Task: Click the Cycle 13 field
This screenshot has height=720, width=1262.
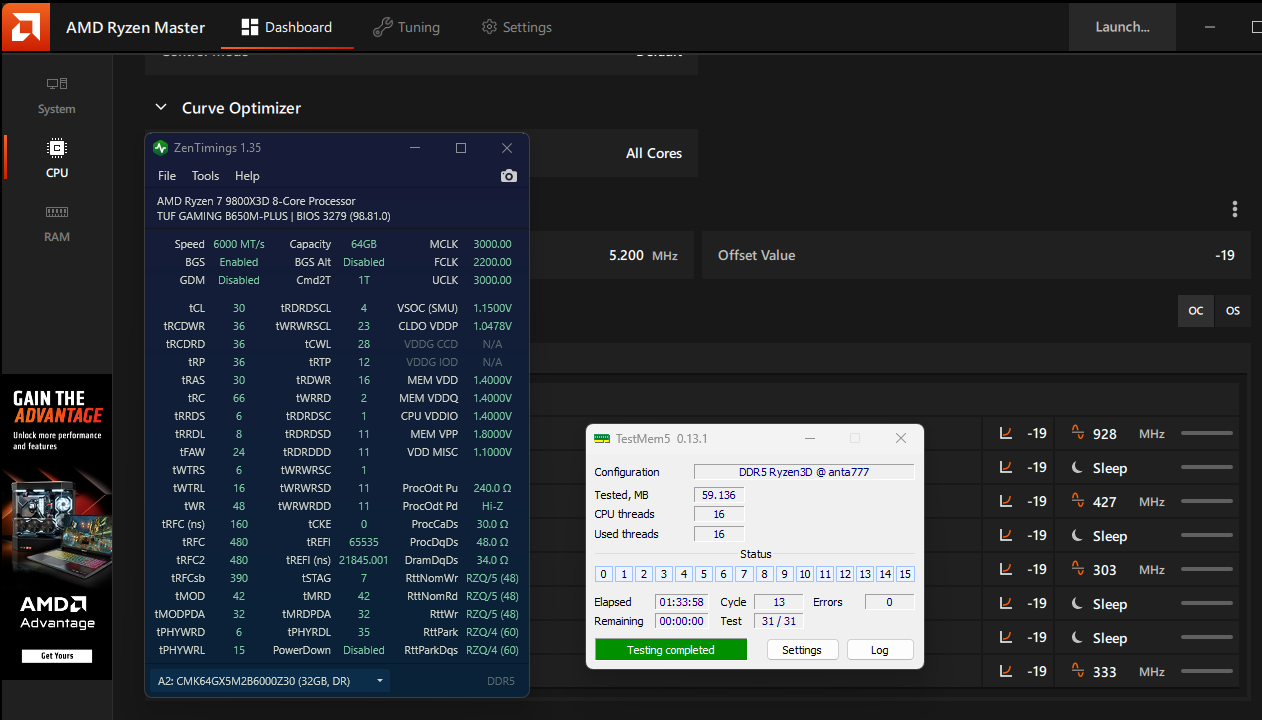Action: point(778,602)
